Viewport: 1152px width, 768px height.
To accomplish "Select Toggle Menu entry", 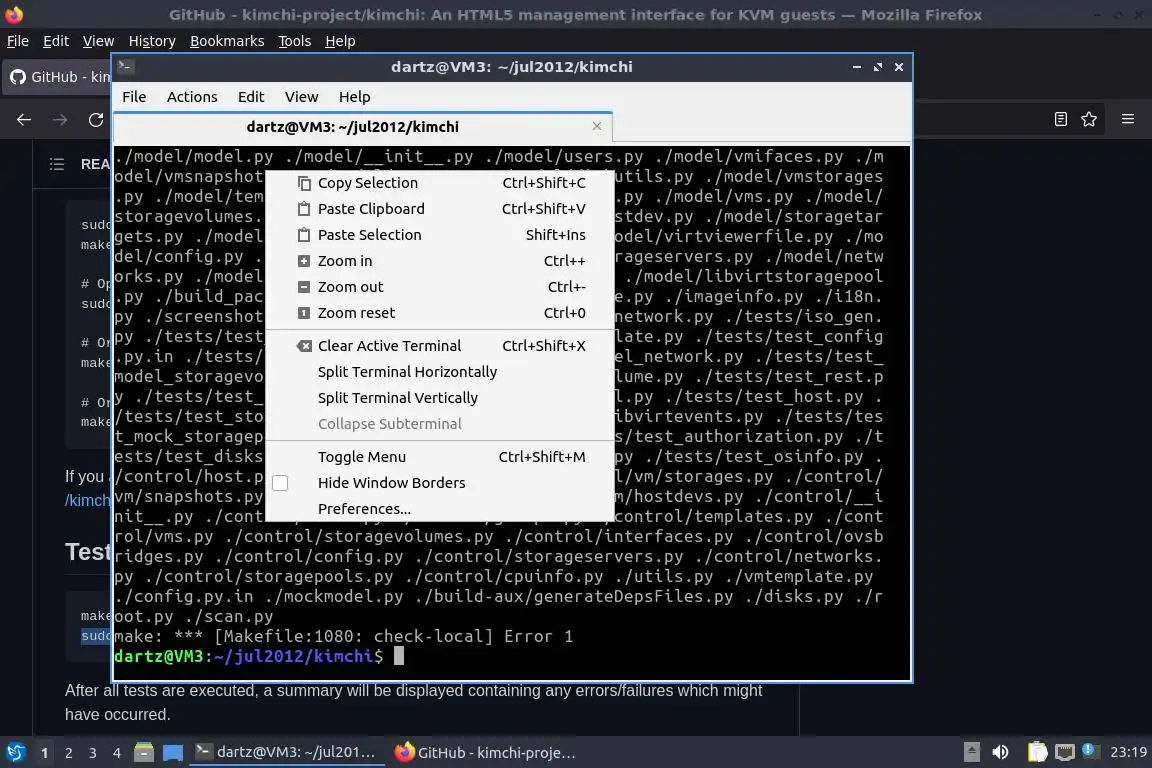I will pos(439,457).
